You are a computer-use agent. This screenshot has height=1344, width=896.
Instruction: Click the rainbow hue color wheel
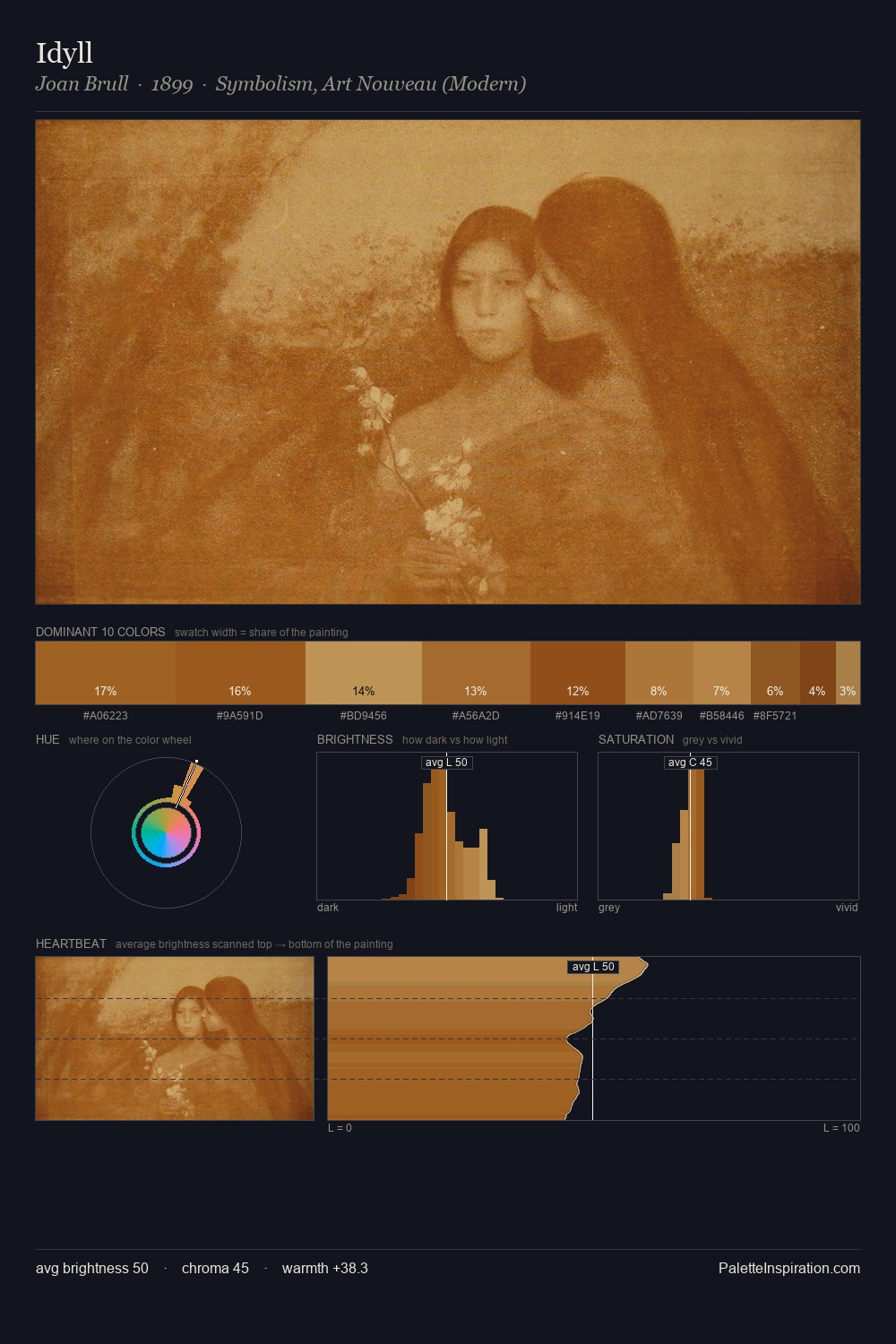[x=166, y=833]
